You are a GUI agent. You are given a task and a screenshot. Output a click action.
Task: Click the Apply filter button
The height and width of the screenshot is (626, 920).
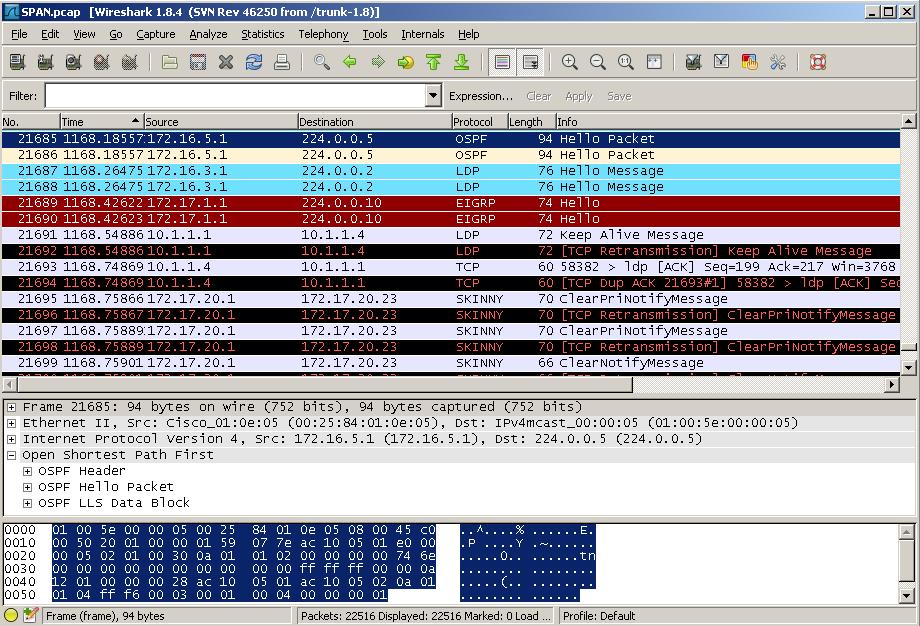point(579,96)
